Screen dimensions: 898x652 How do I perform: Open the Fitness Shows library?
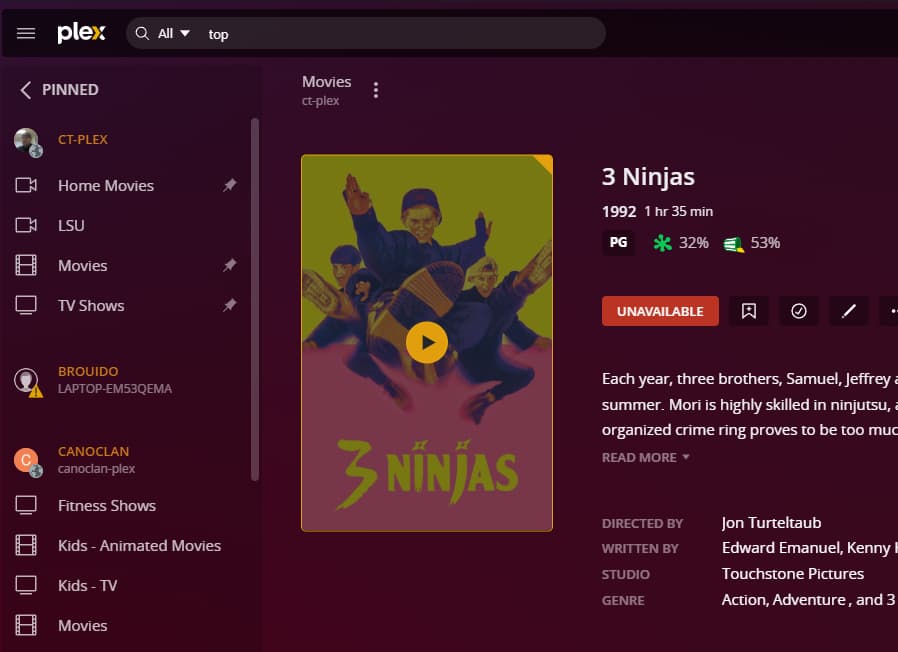click(x=107, y=506)
